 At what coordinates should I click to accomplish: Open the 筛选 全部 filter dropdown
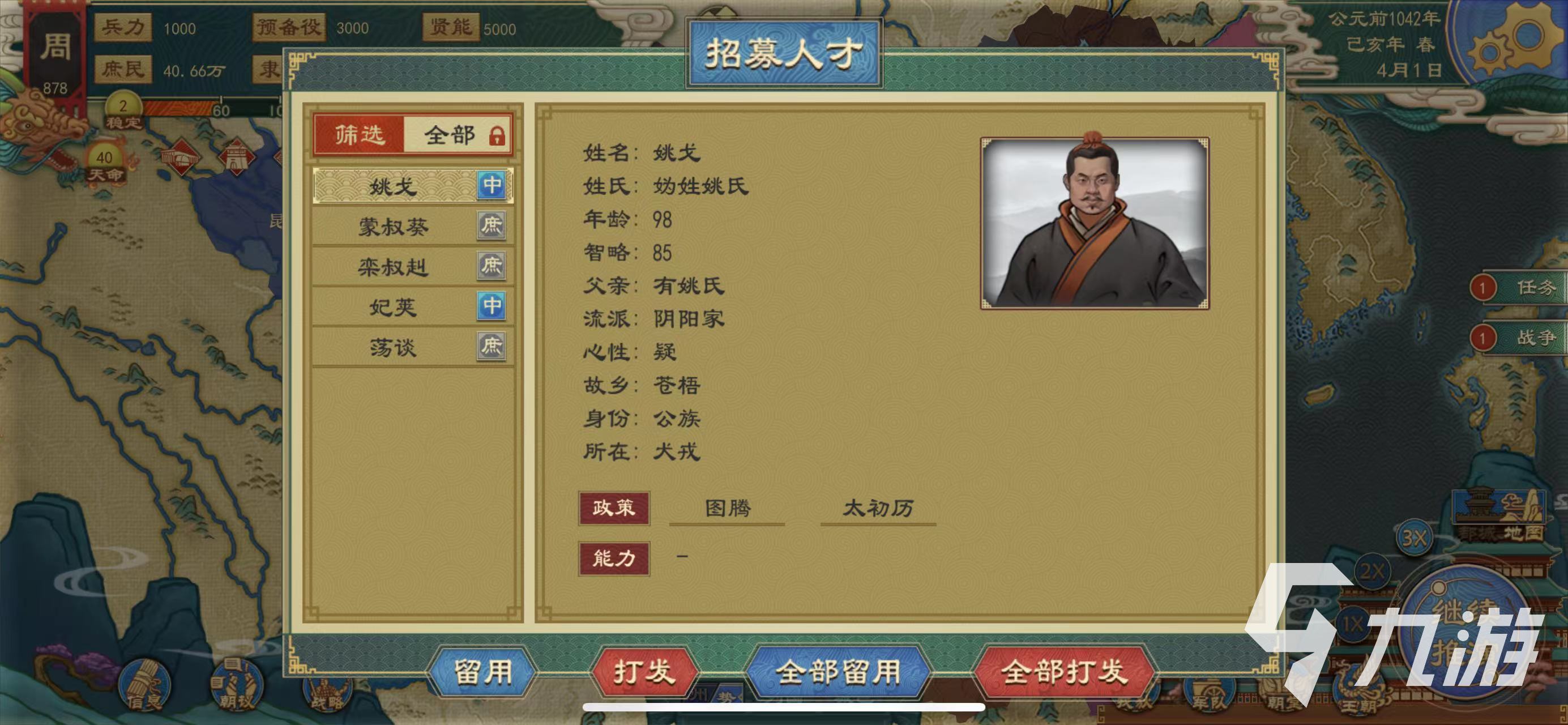(413, 135)
